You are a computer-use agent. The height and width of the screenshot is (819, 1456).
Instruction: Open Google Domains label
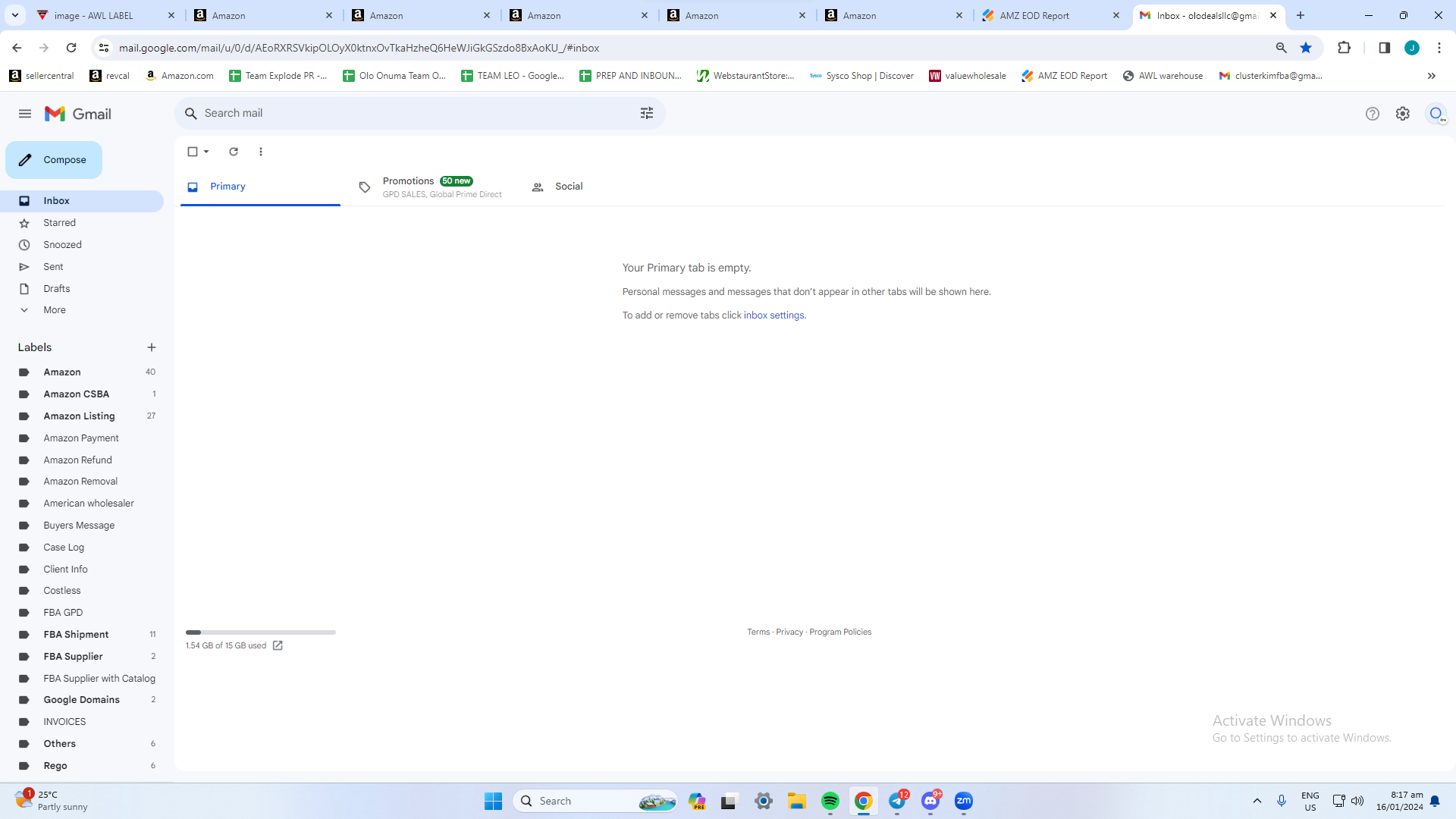point(81,700)
